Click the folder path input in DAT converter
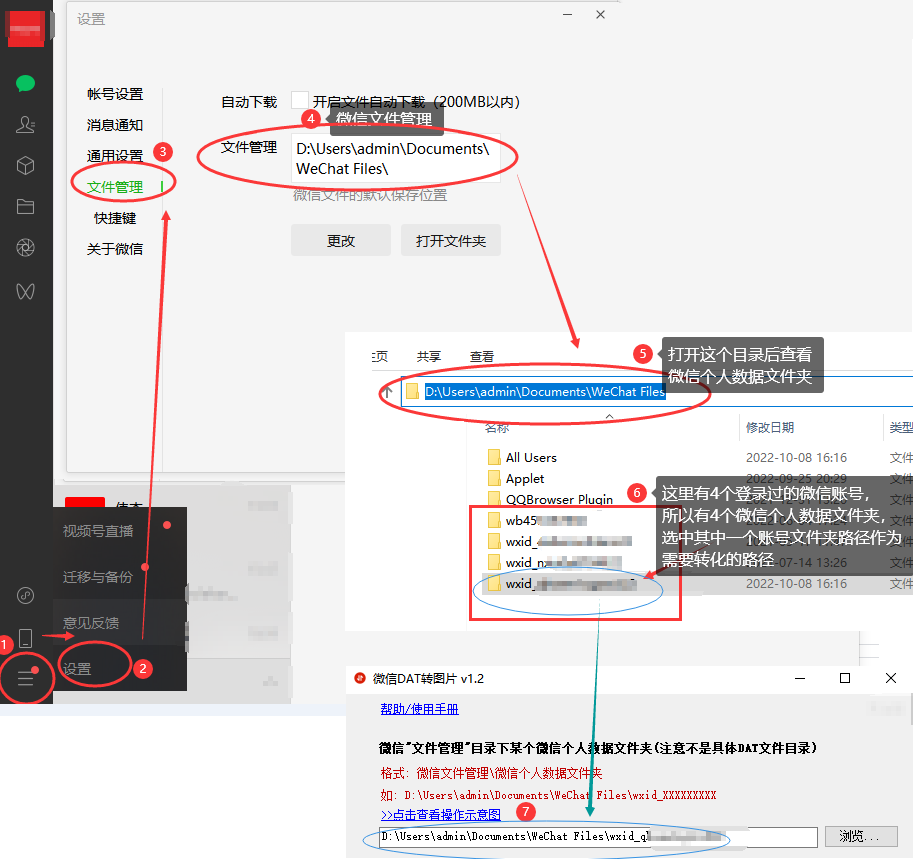913x859 pixels. [598, 836]
